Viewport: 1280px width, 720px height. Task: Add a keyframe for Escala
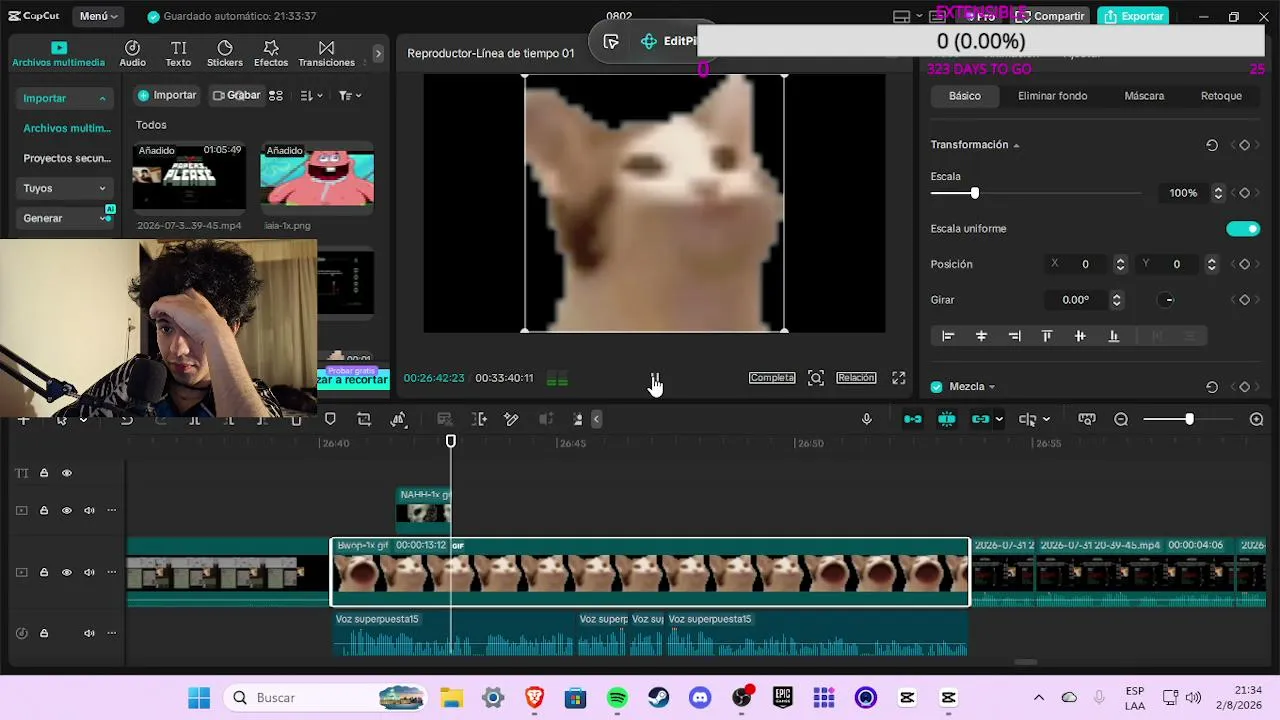click(x=1245, y=193)
